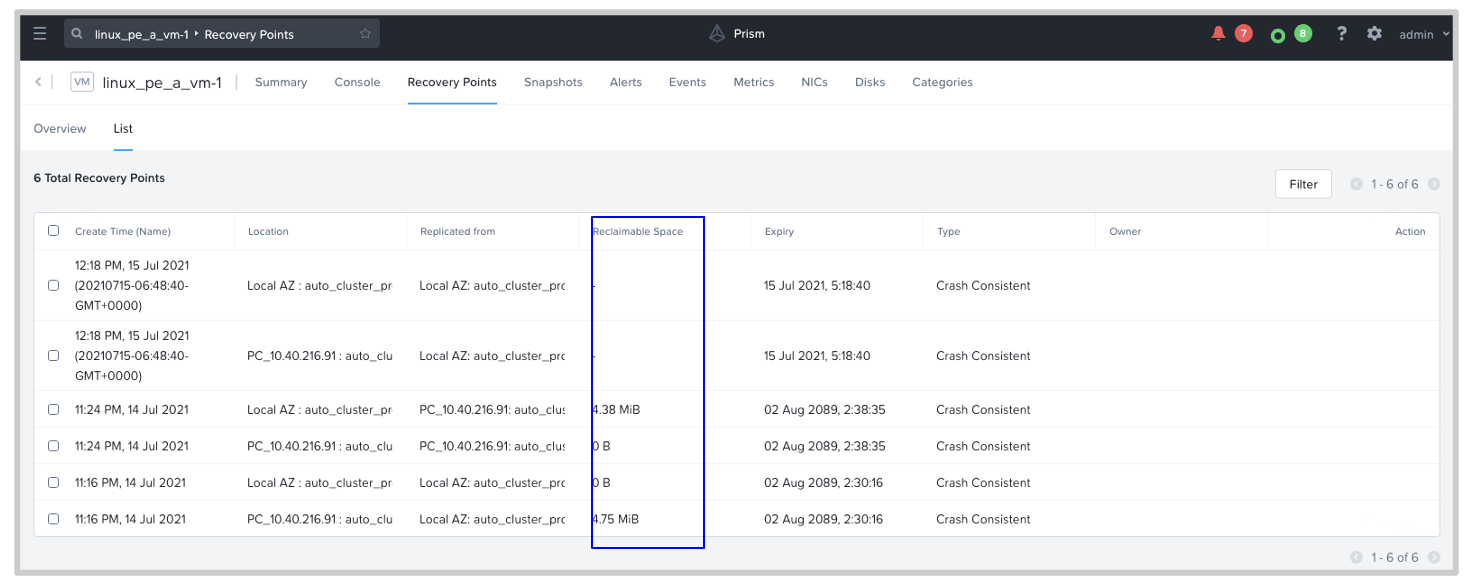This screenshot has height=586, width=1470.
Task: Sort by Location column header
Action: tap(268, 231)
